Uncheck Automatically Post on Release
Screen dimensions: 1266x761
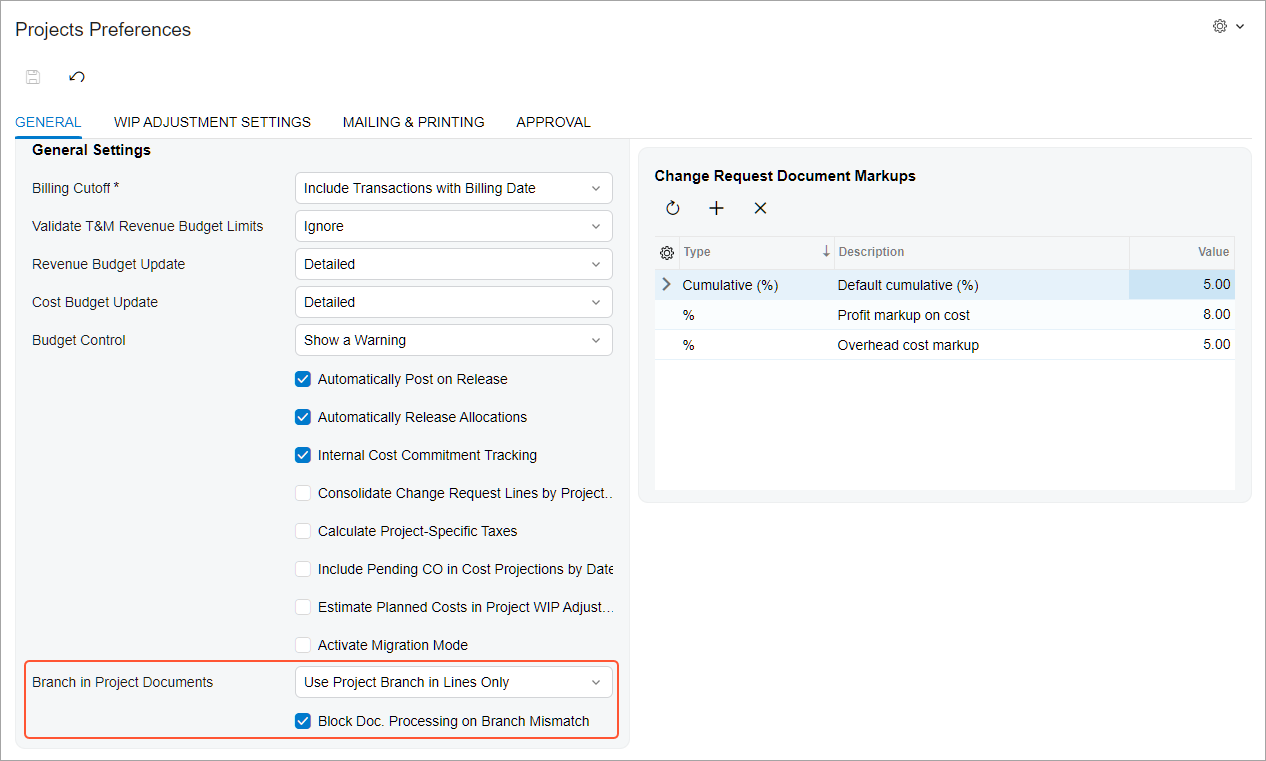pyautogui.click(x=303, y=379)
